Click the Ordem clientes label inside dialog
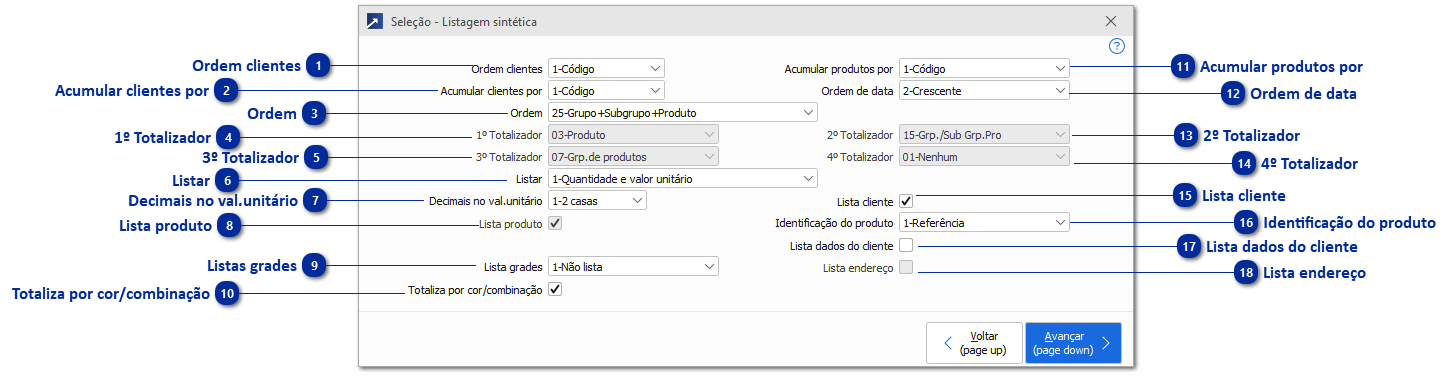This screenshot has height=383, width=1452. (507, 69)
